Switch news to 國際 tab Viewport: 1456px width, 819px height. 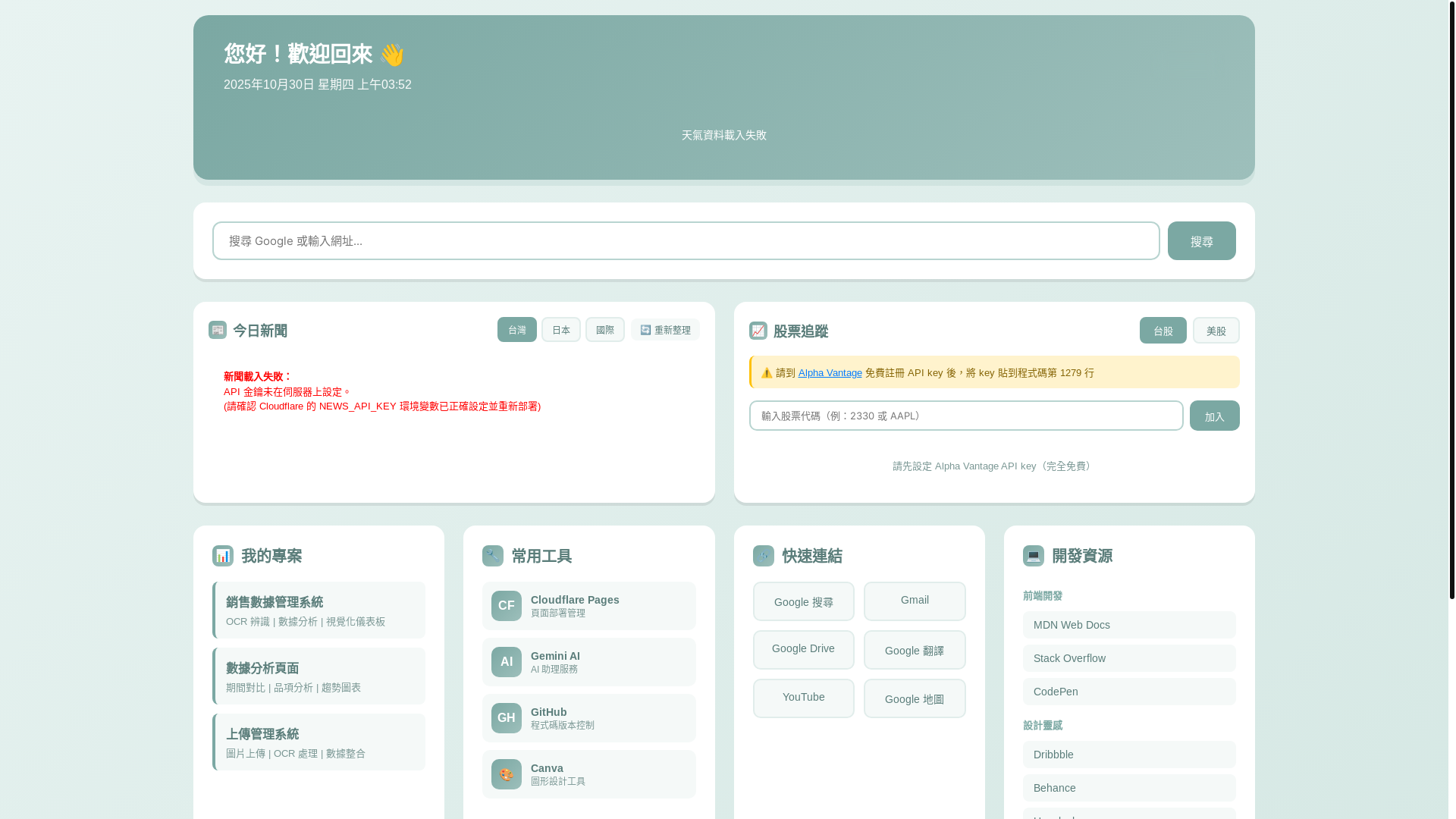click(x=605, y=330)
